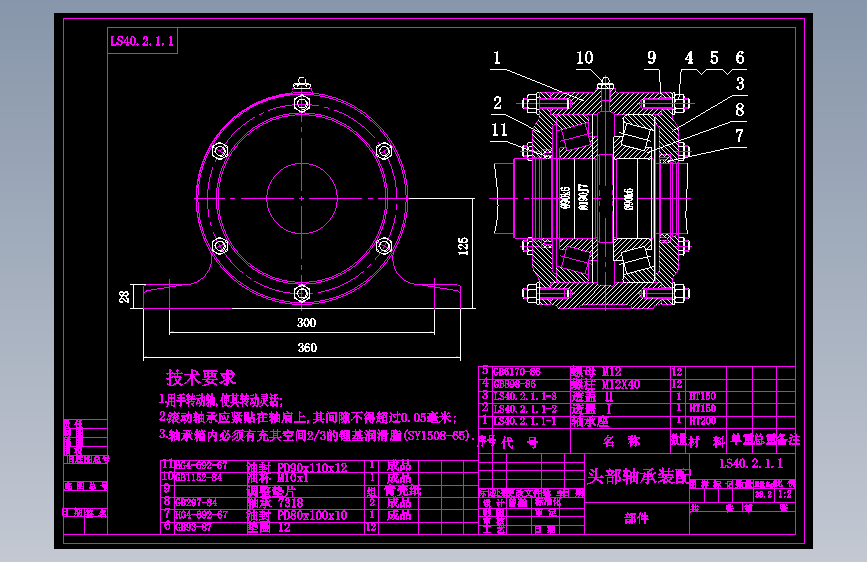Click the "LS40.2.1.1-1" code cell
867x562 pixels.
pyautogui.click(x=525, y=421)
